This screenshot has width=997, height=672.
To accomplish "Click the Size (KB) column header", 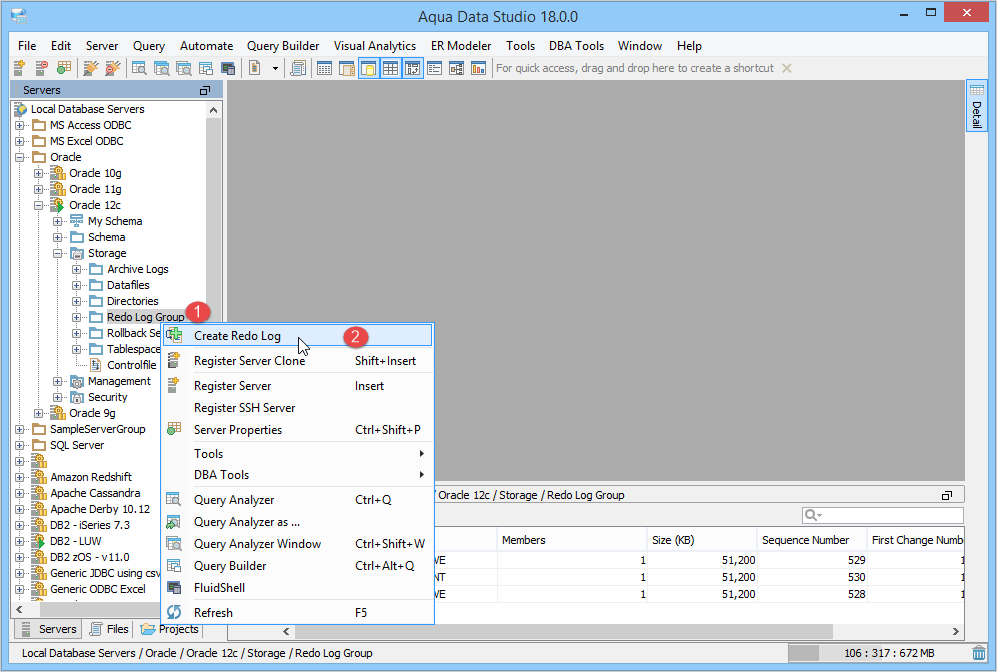I will [x=701, y=540].
